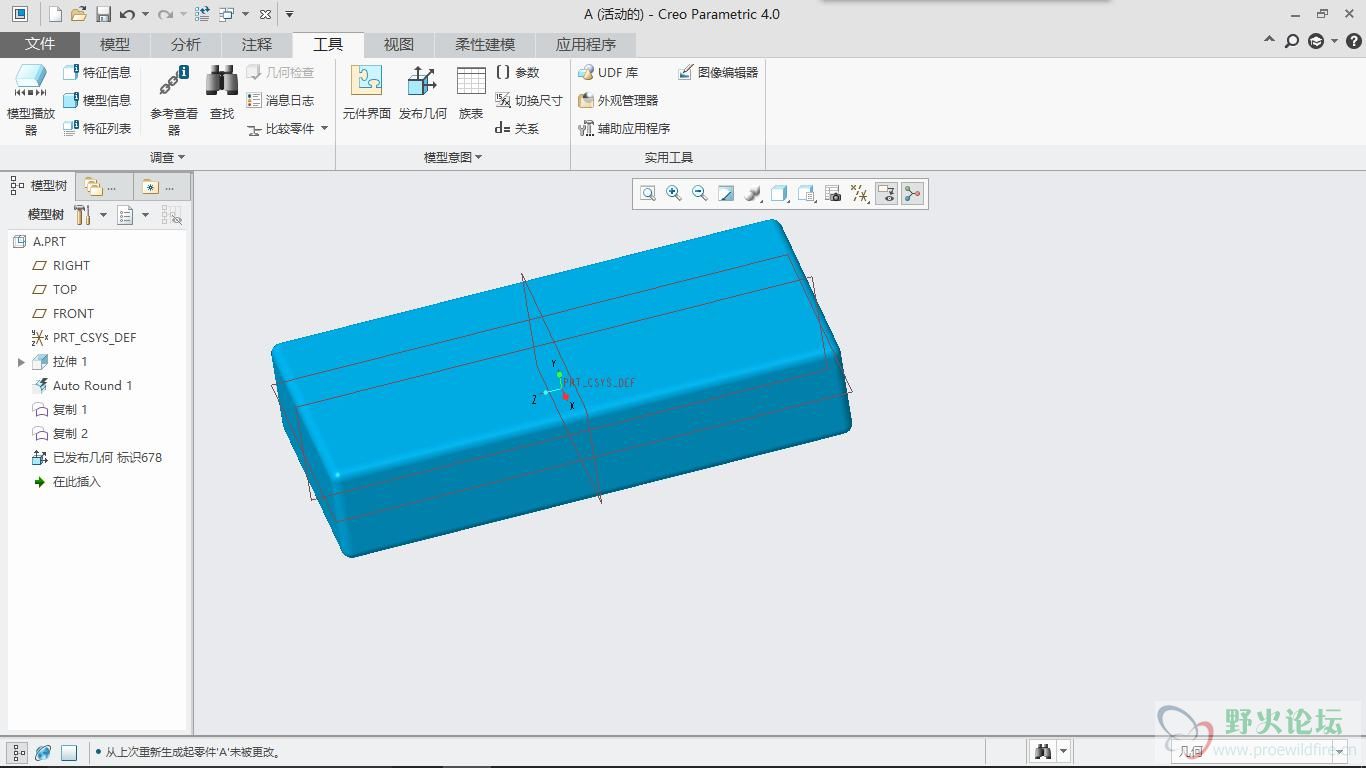The height and width of the screenshot is (768, 1366).
Task: Open the windows switcher dropdown arrow
Action: tap(245, 14)
